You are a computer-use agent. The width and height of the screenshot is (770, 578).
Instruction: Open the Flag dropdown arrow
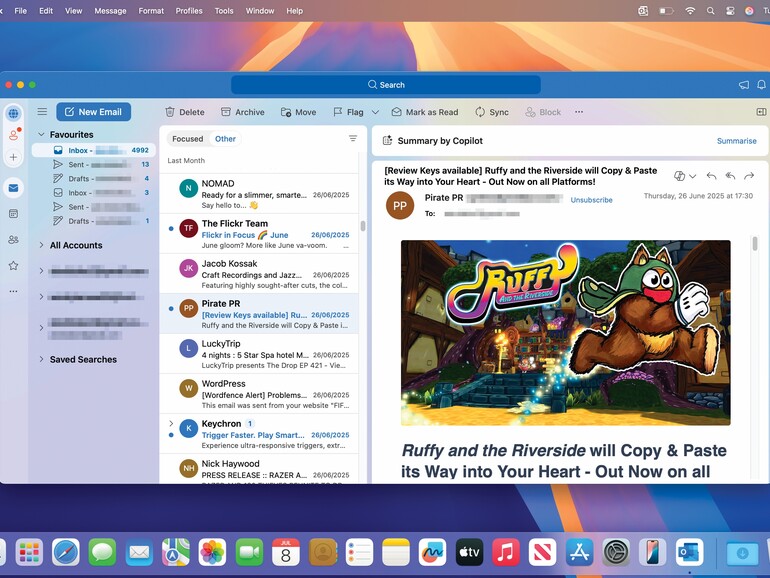click(x=375, y=112)
